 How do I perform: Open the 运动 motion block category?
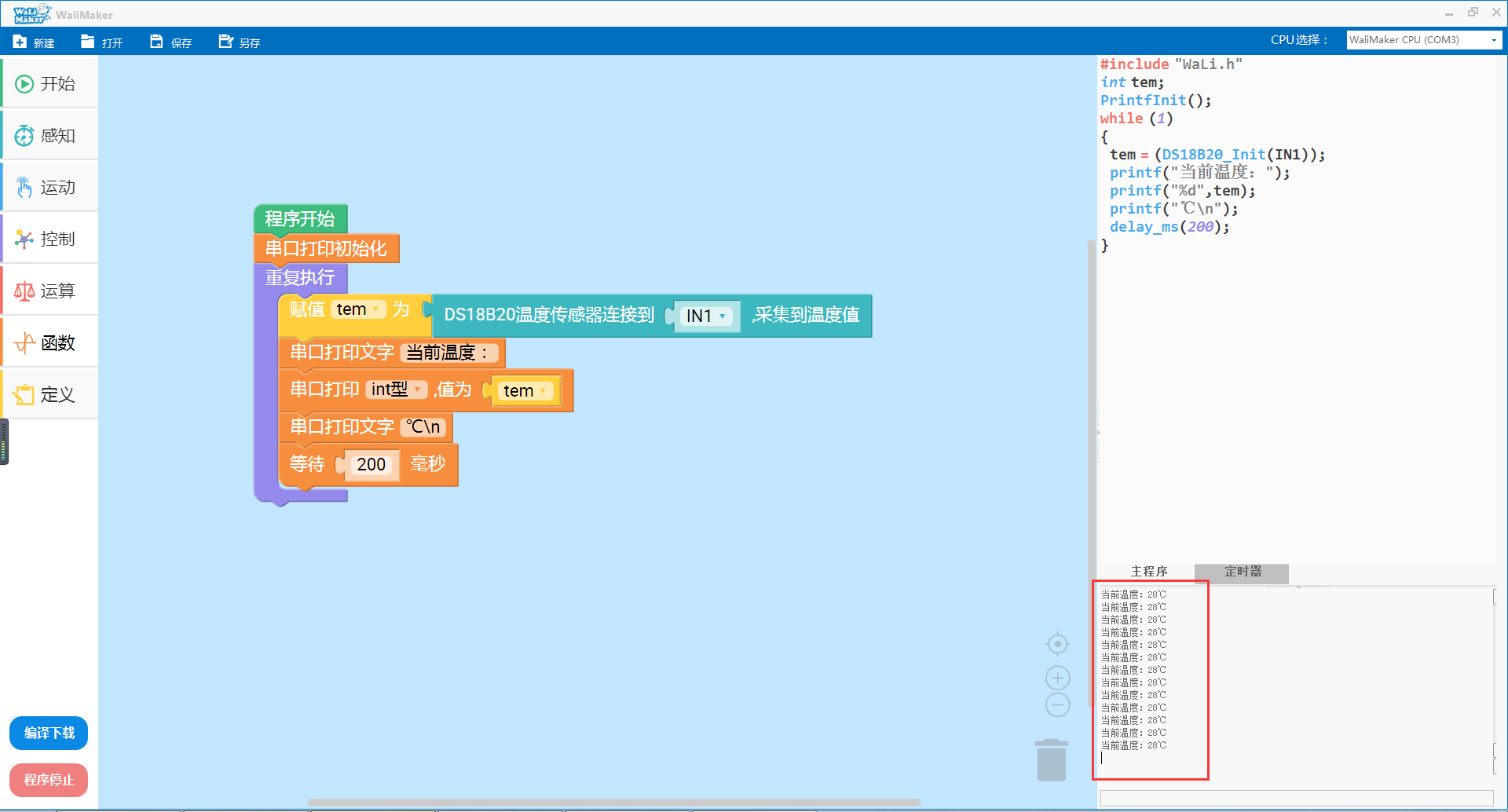(x=49, y=188)
